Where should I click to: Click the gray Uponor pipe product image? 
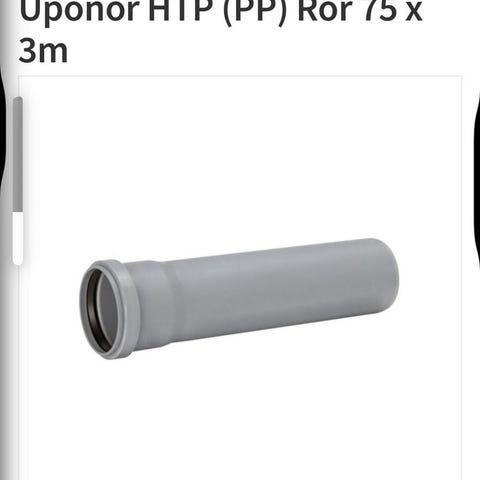[239, 298]
